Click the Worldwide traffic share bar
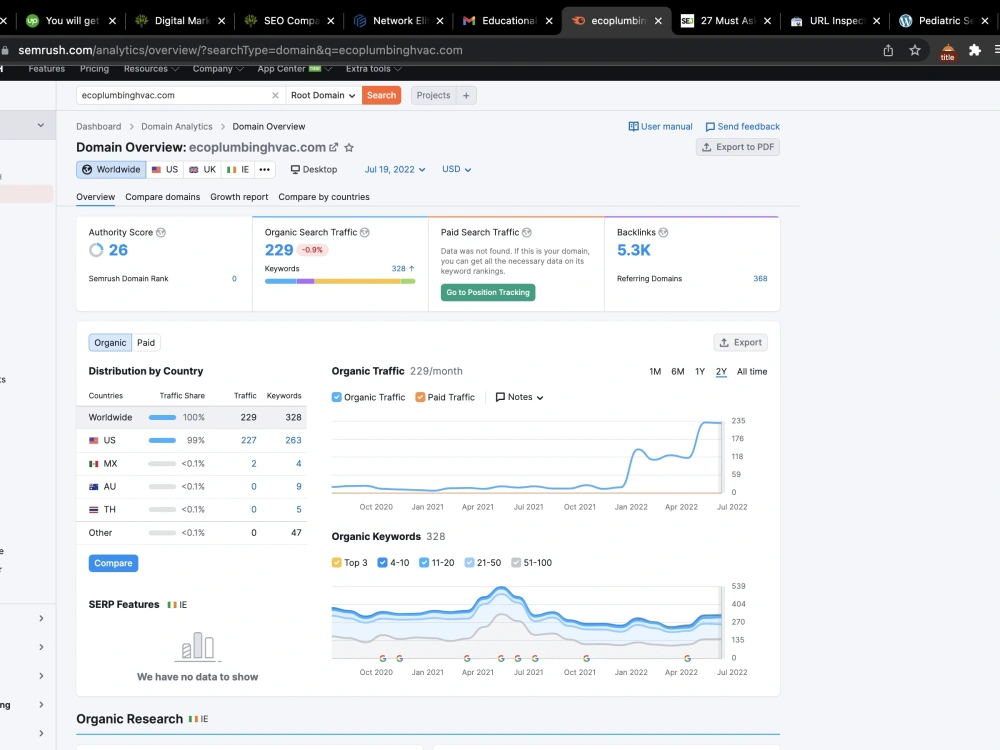 tap(162, 417)
